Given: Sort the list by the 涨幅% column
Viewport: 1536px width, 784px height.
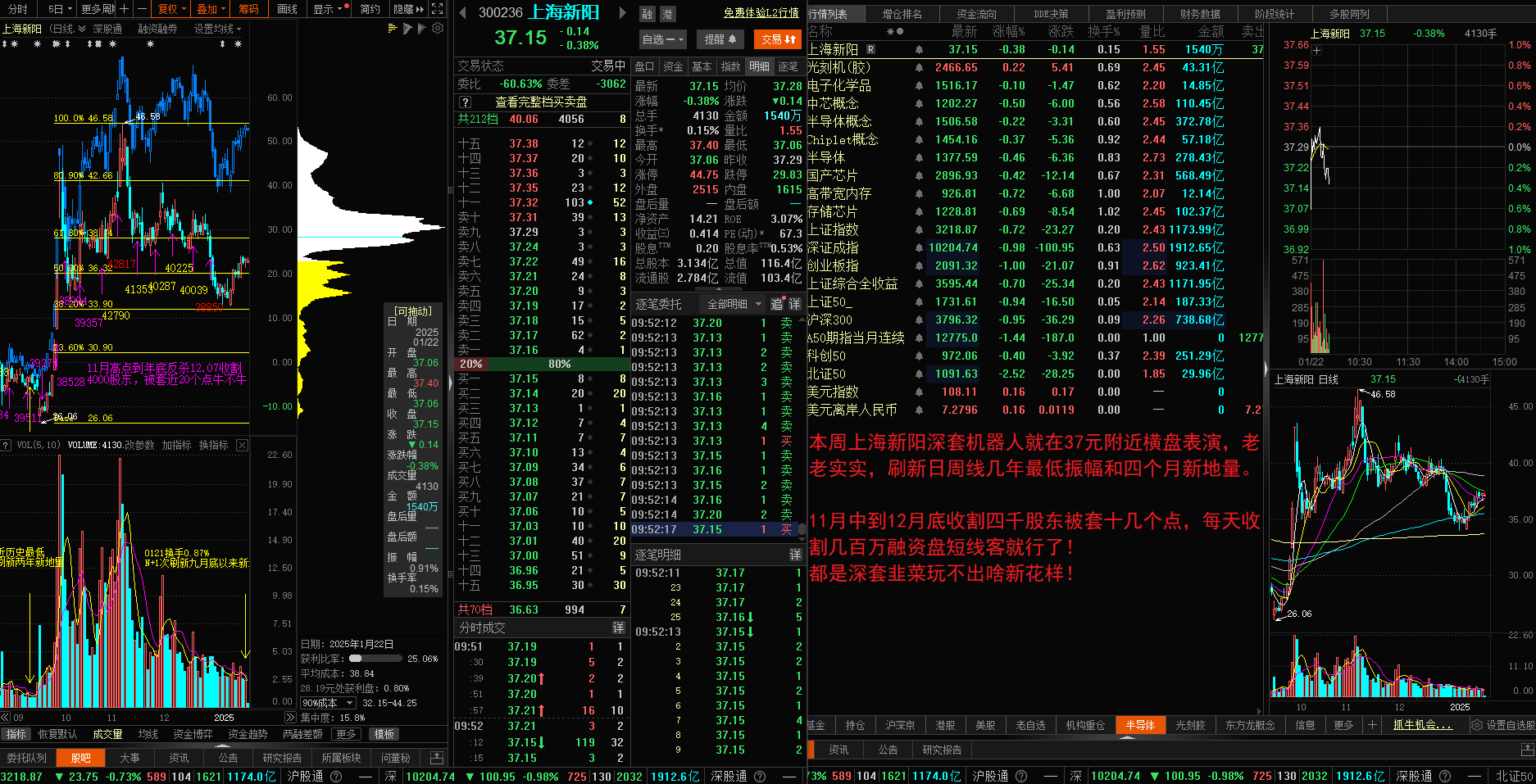Looking at the screenshot, I should point(1009,31).
